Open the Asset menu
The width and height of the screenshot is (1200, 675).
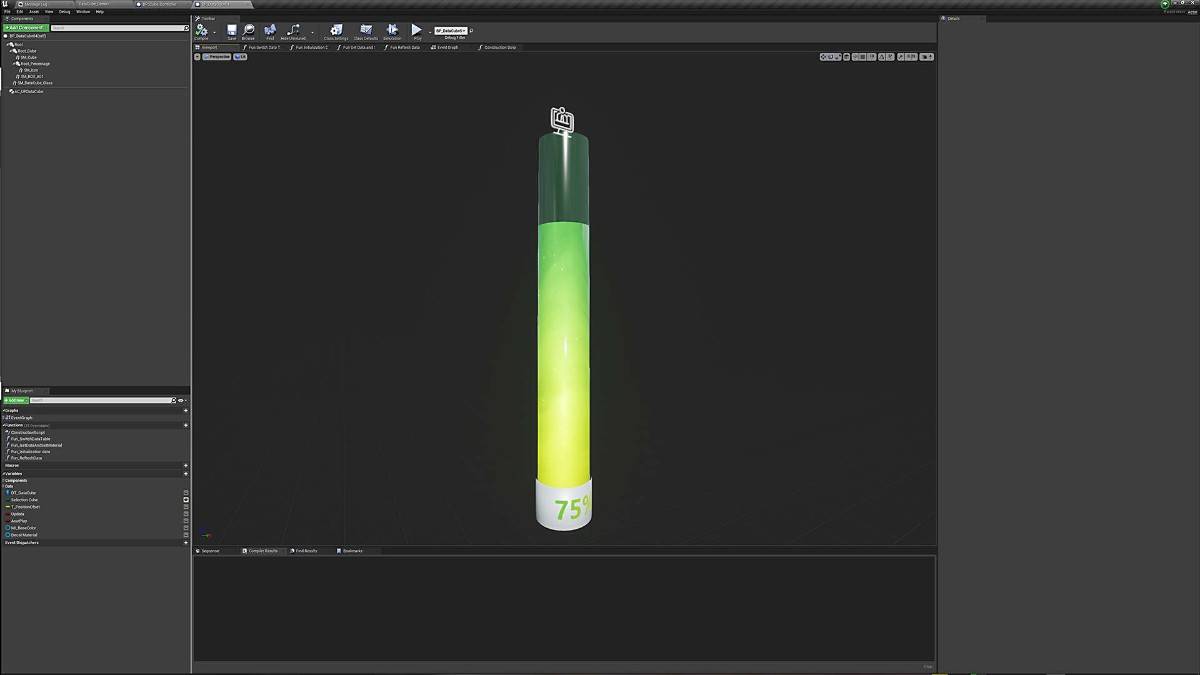tap(34, 12)
